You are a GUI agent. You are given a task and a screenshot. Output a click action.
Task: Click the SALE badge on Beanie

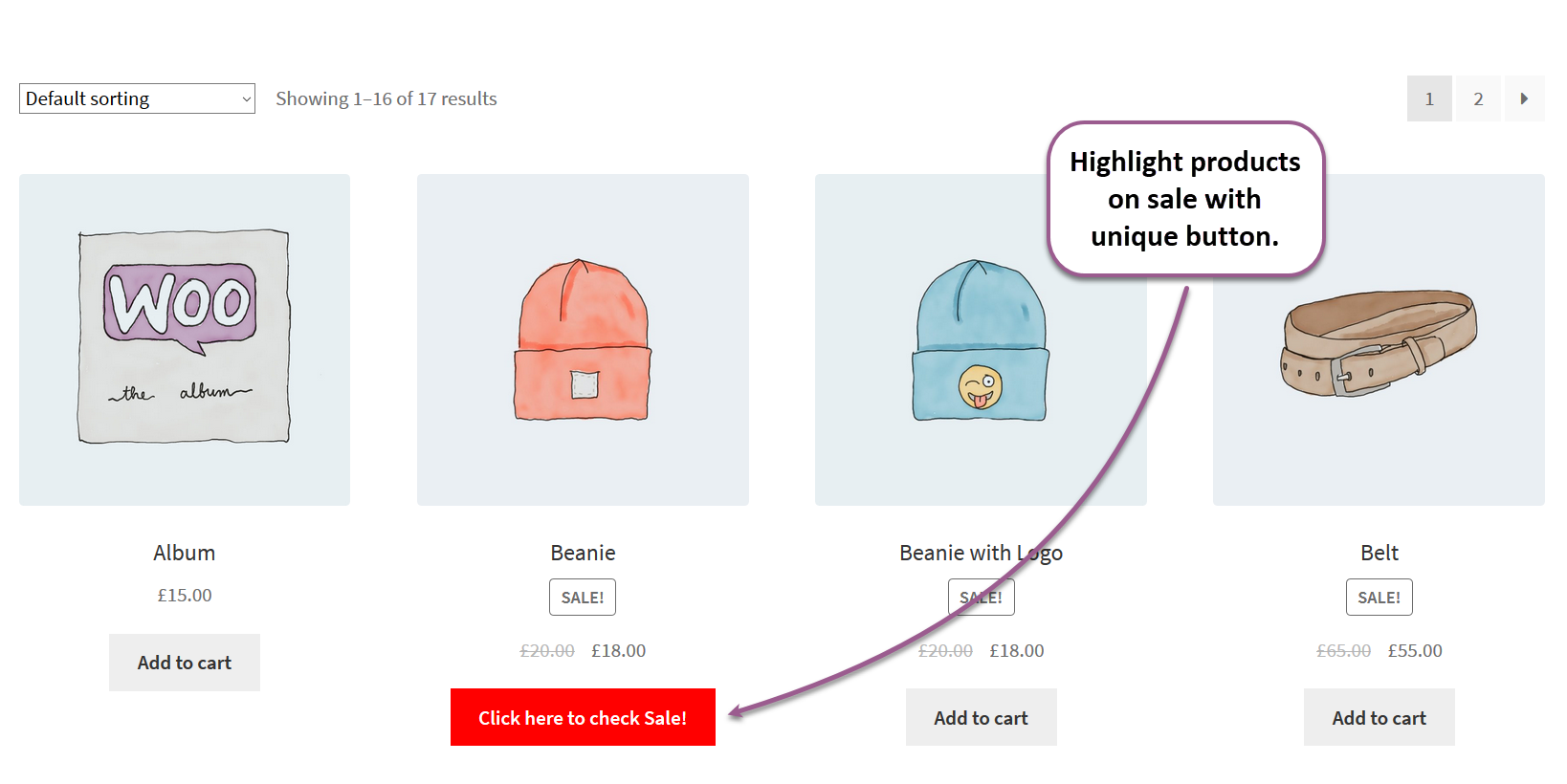583,597
